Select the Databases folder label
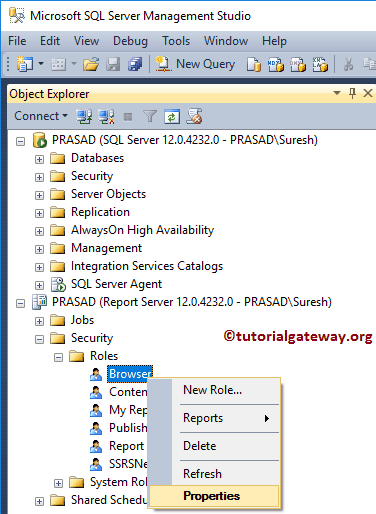Viewport: 376px width, 514px height. 97,158
